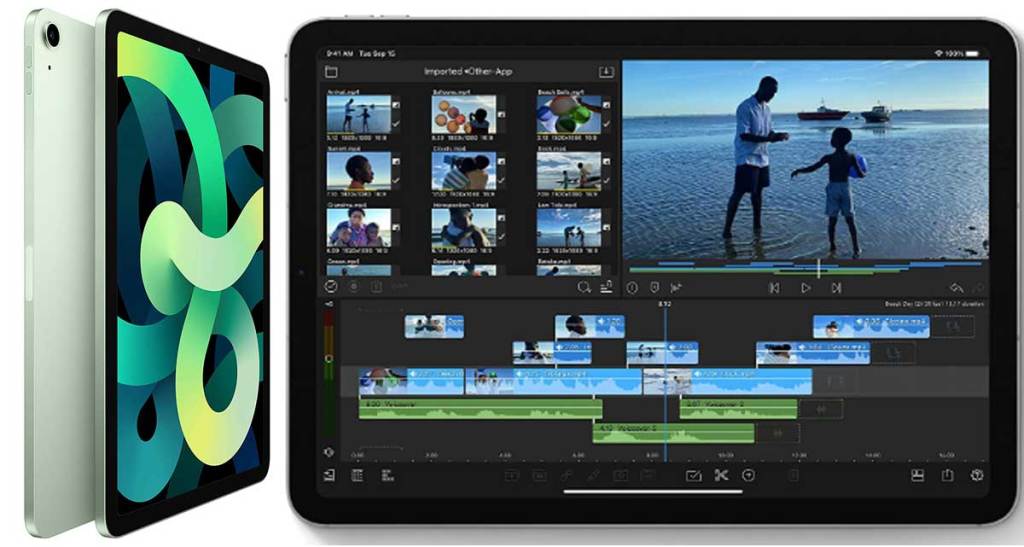Expand the Imported Other-App source dropdown

[467, 72]
